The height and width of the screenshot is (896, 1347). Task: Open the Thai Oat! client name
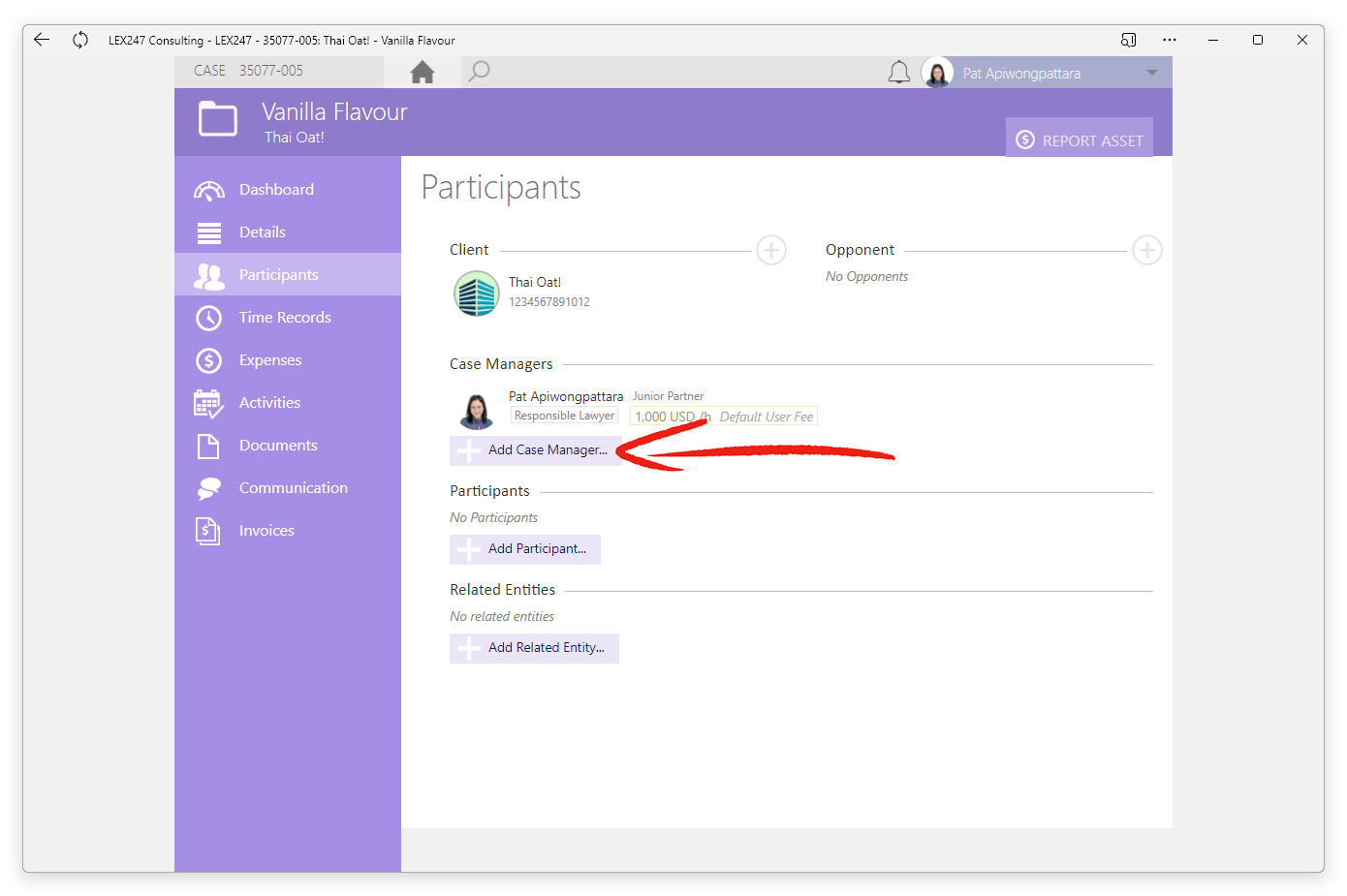(x=535, y=282)
